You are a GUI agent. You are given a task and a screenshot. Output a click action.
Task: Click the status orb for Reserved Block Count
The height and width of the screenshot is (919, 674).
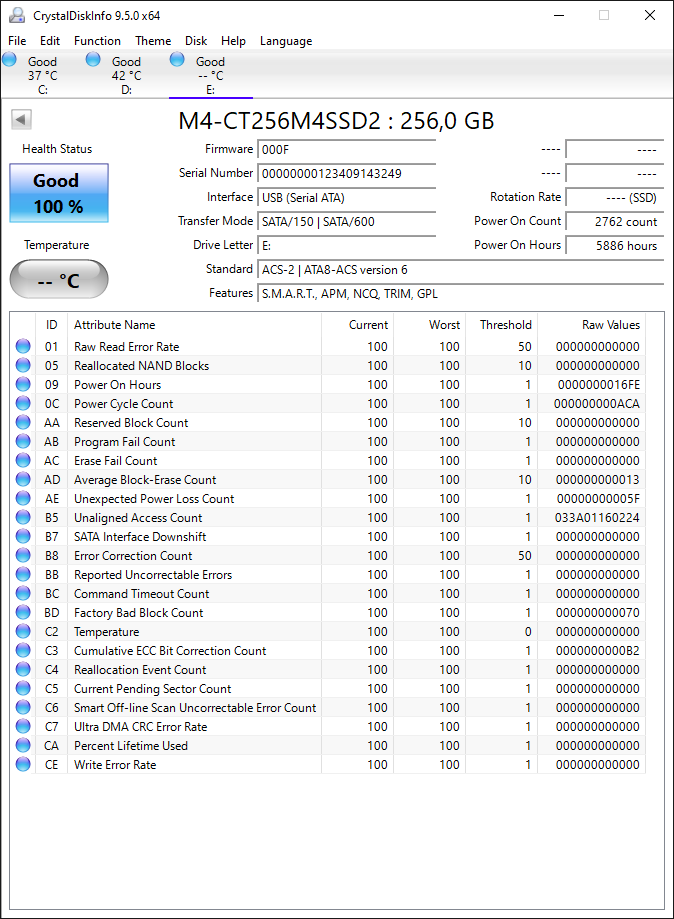click(23, 422)
